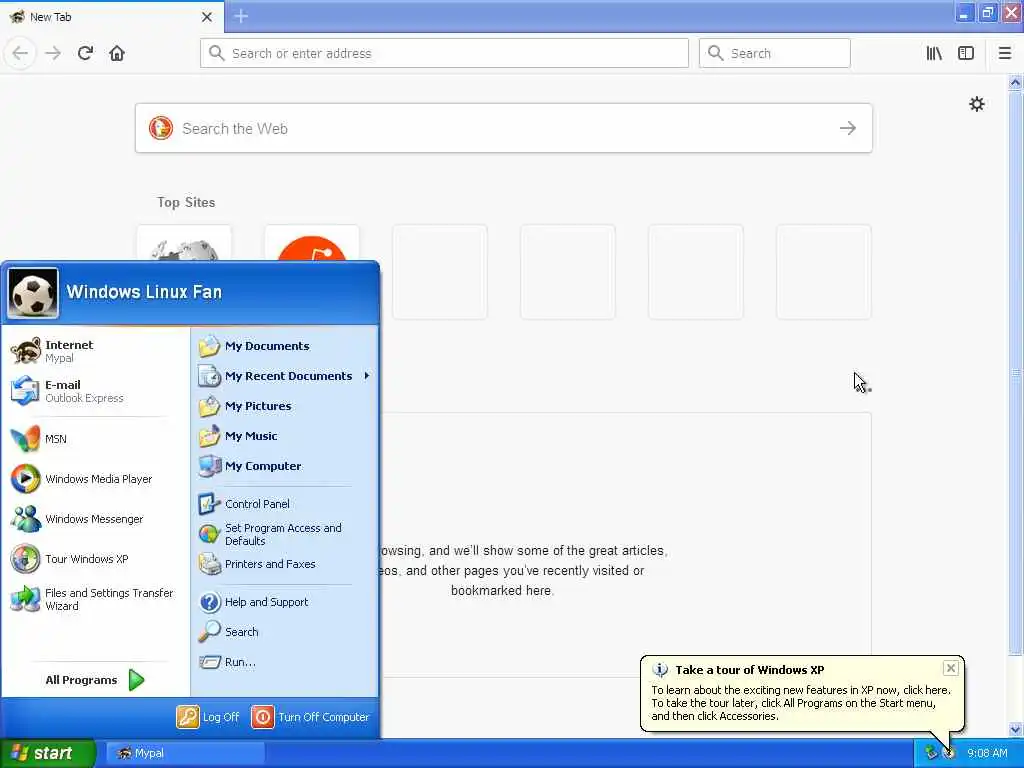Open Files and Settings Transfer Wizard

(95, 599)
